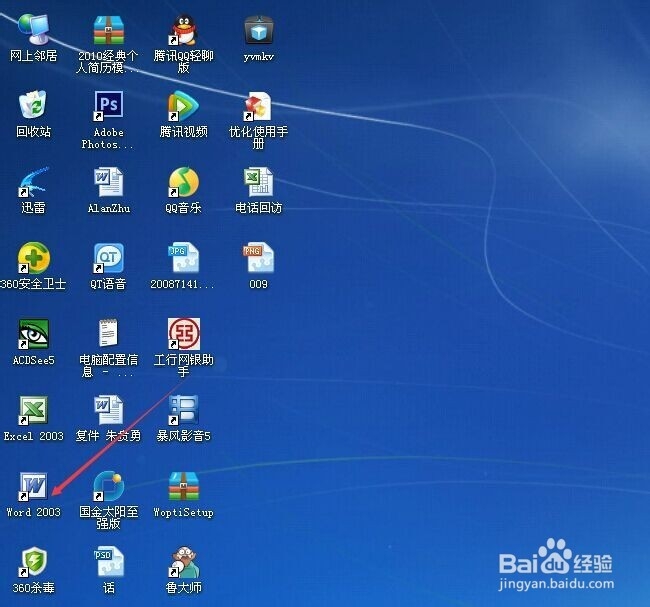The image size is (650, 607).
Task: Open the 2010经典个人简历模 archive
Action: 109,30
